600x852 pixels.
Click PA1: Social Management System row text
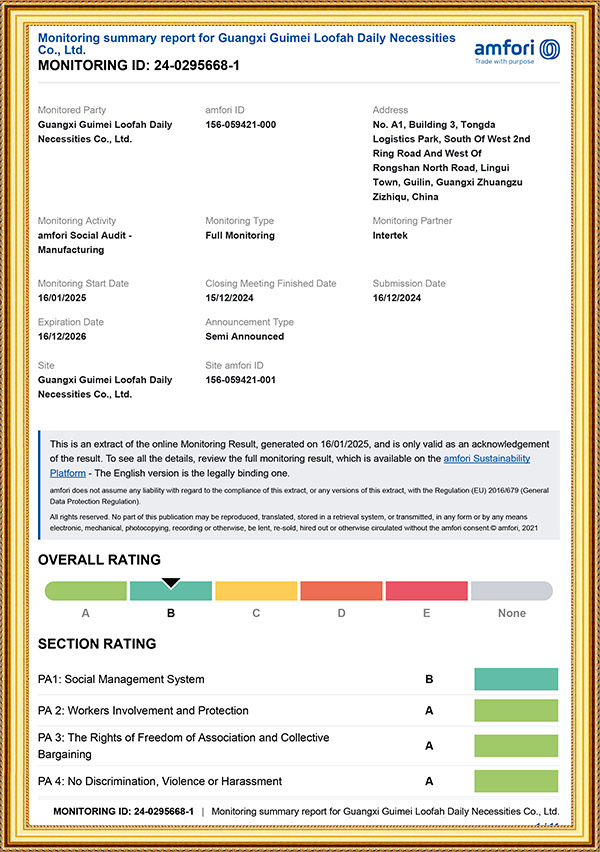(x=121, y=679)
